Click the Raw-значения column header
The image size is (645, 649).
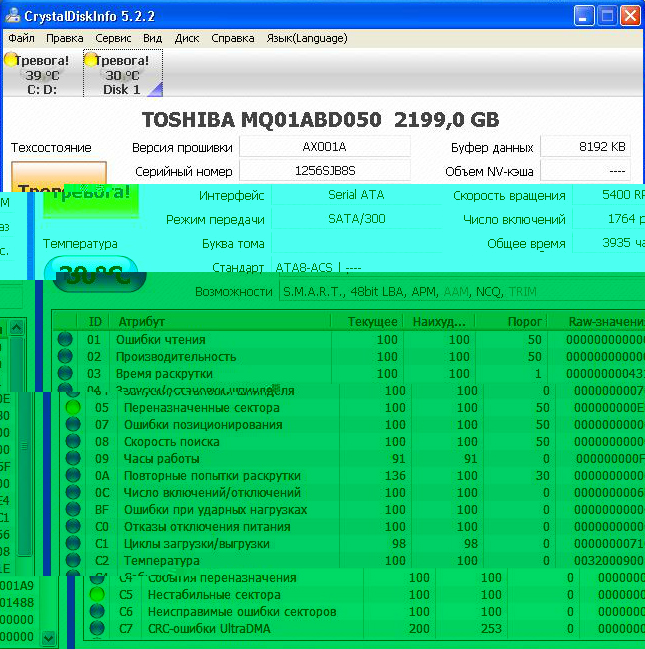596,322
